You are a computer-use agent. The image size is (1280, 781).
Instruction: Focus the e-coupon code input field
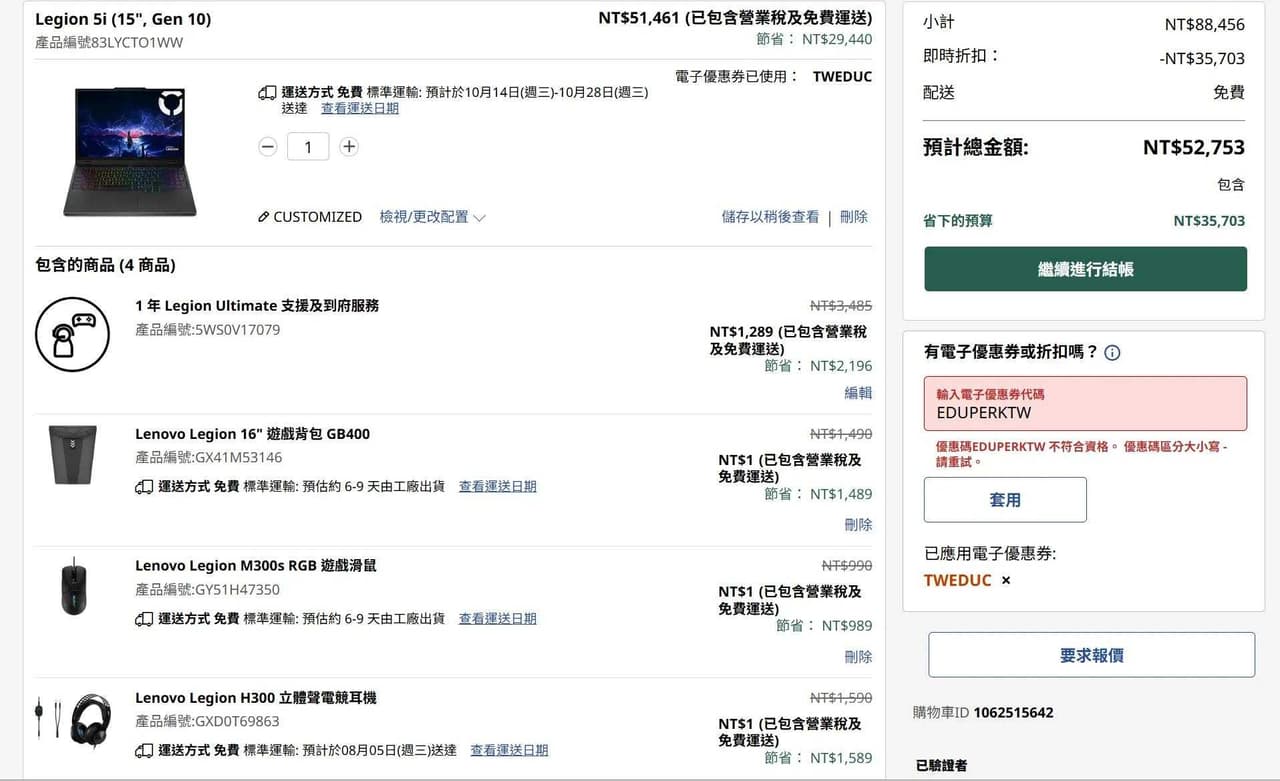click(1085, 403)
